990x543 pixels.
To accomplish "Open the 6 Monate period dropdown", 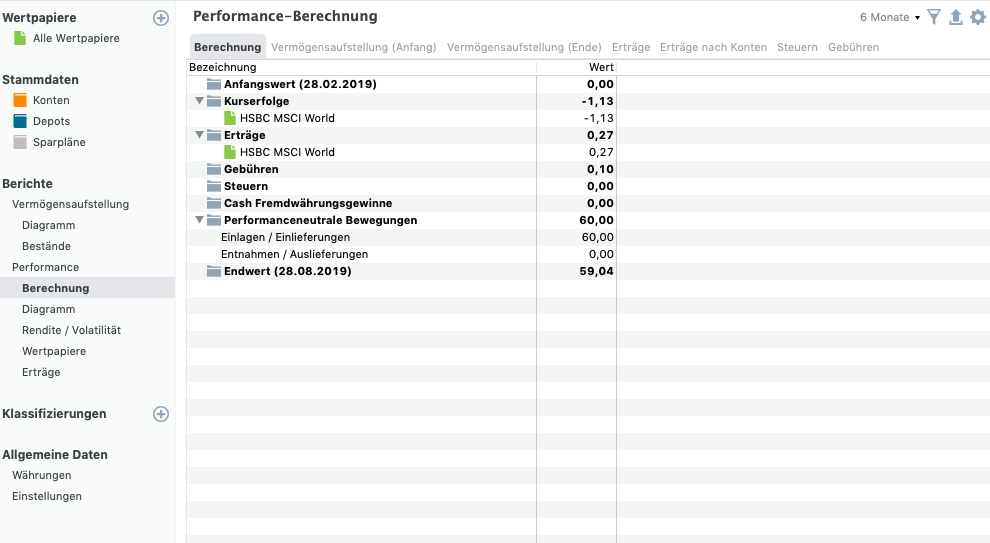I will [890, 18].
